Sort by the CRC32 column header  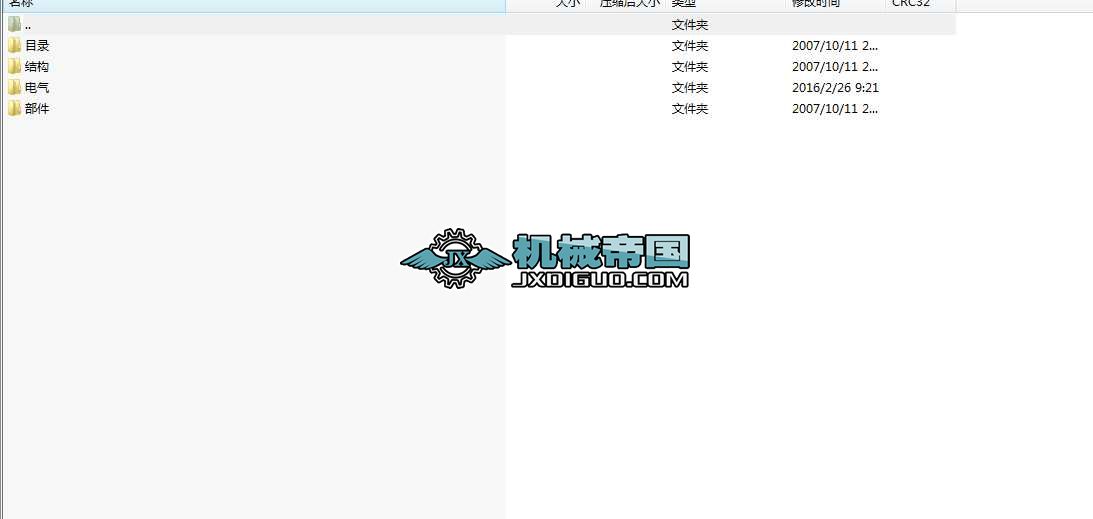coord(920,4)
